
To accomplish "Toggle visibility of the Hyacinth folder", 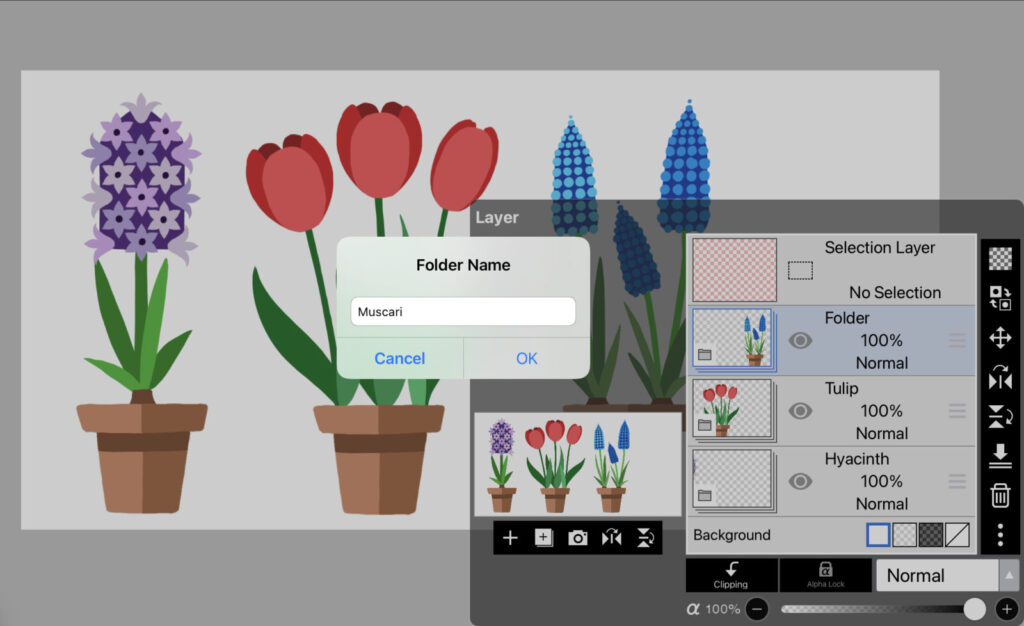I will pos(800,481).
